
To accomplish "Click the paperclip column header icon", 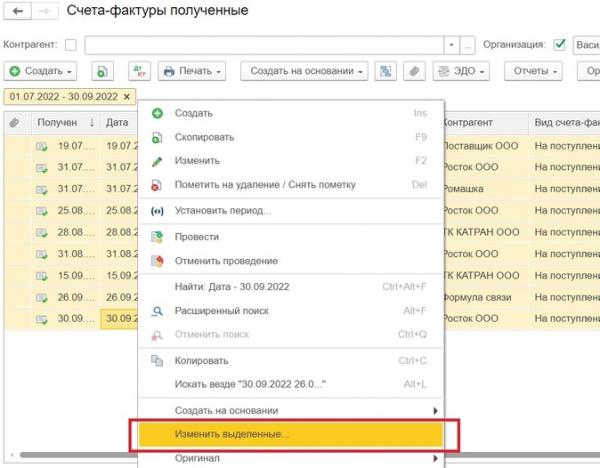I will 15,123.
